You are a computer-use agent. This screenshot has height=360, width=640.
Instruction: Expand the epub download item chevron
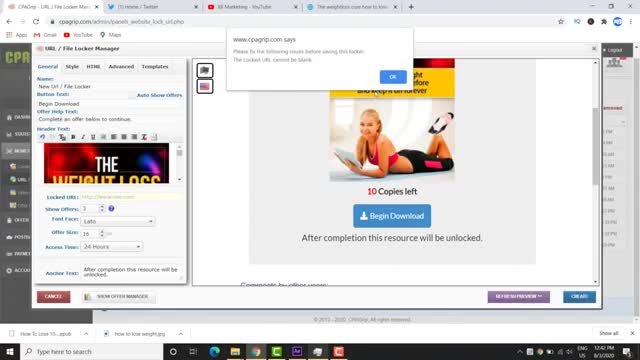(x=86, y=334)
